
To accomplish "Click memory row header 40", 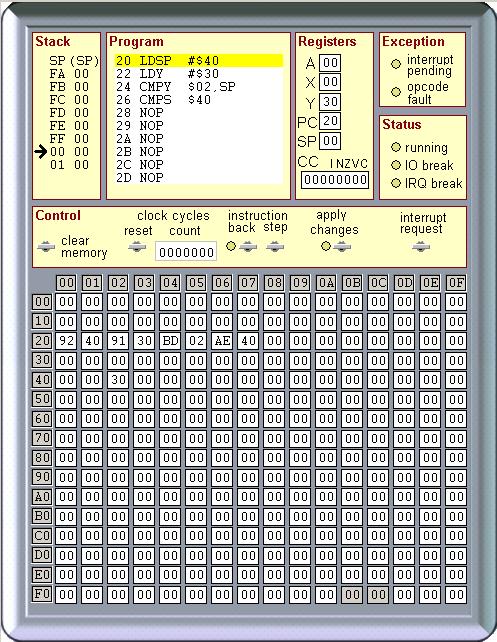I will click(42, 380).
